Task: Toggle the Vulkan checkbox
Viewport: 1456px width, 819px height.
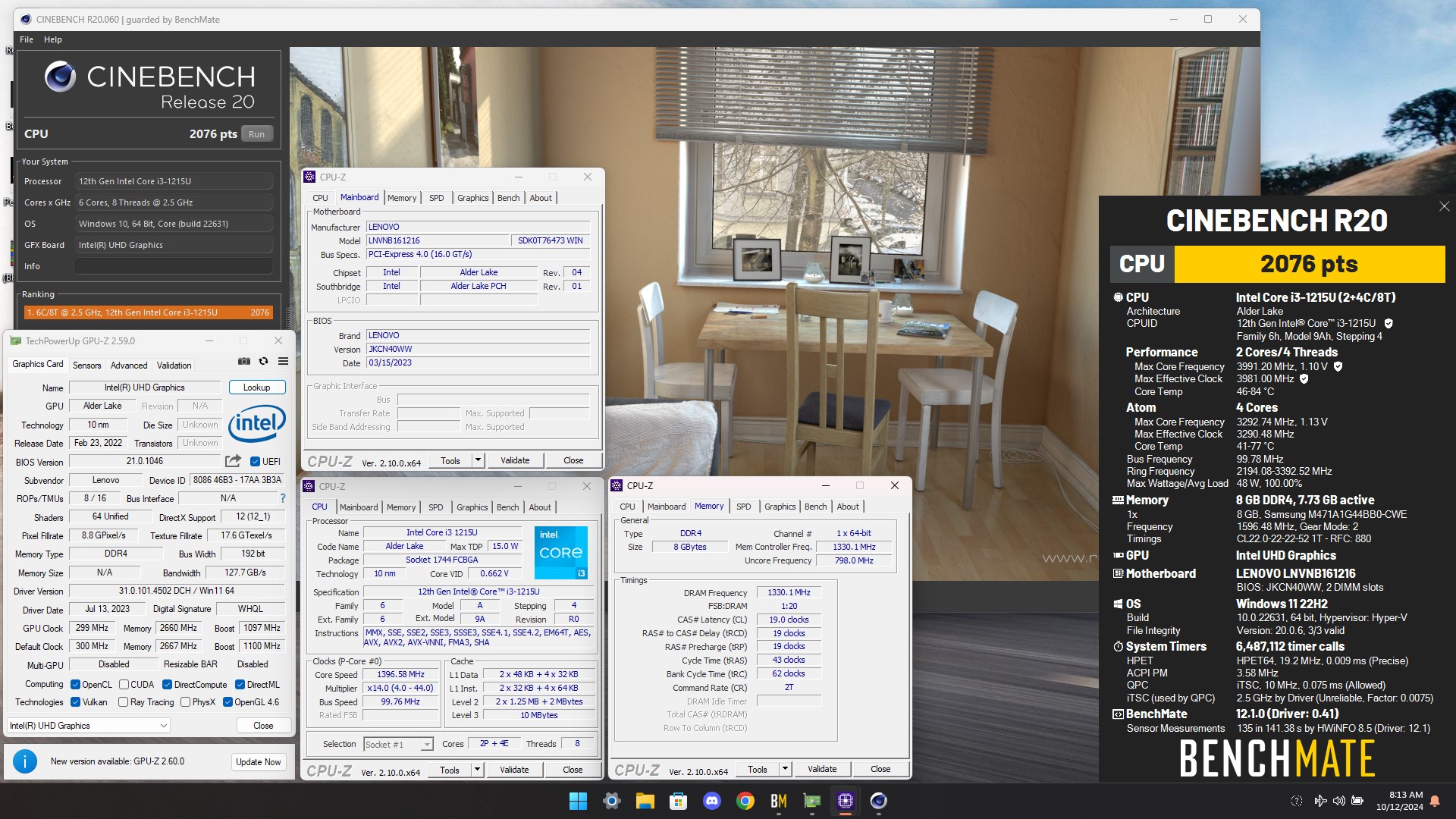Action: [75, 702]
